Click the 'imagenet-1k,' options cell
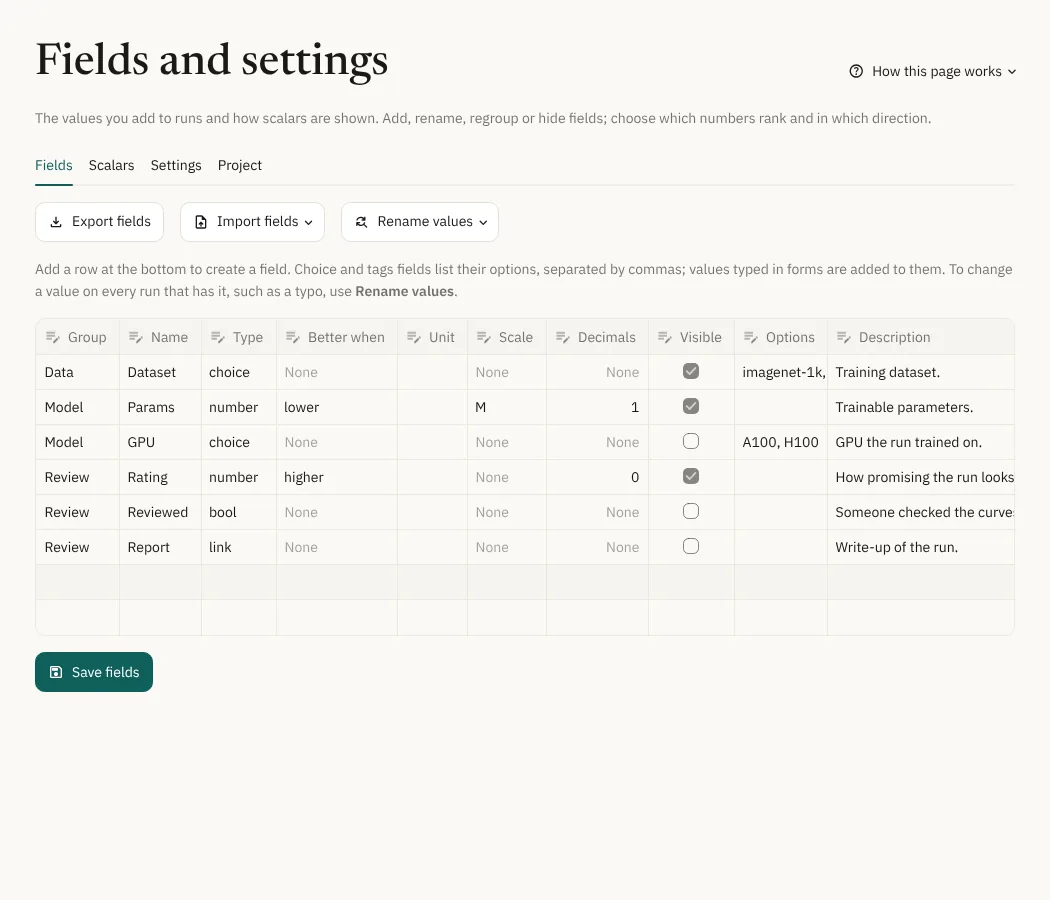The height and width of the screenshot is (900, 1050). pyautogui.click(x=781, y=372)
